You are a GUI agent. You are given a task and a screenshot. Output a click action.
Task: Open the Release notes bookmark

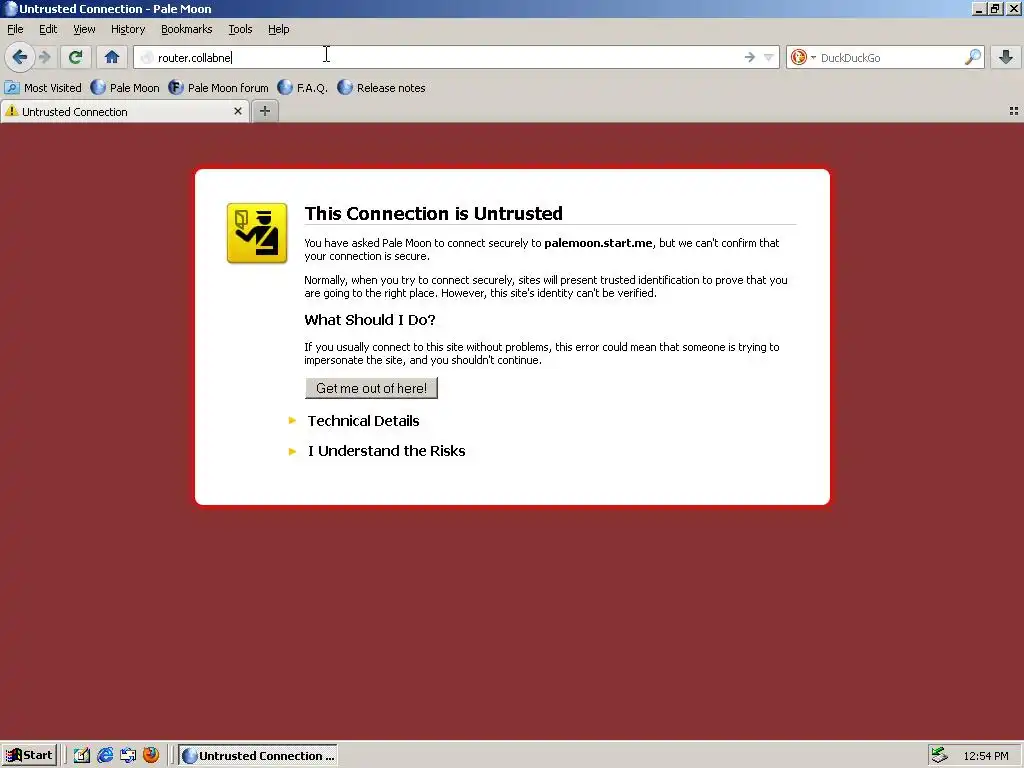point(381,88)
